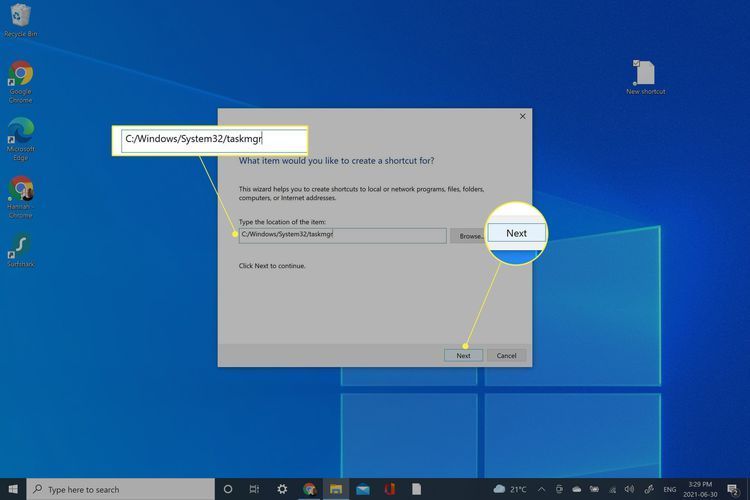
Task: Click the Cancel button in wizard
Action: (x=506, y=355)
